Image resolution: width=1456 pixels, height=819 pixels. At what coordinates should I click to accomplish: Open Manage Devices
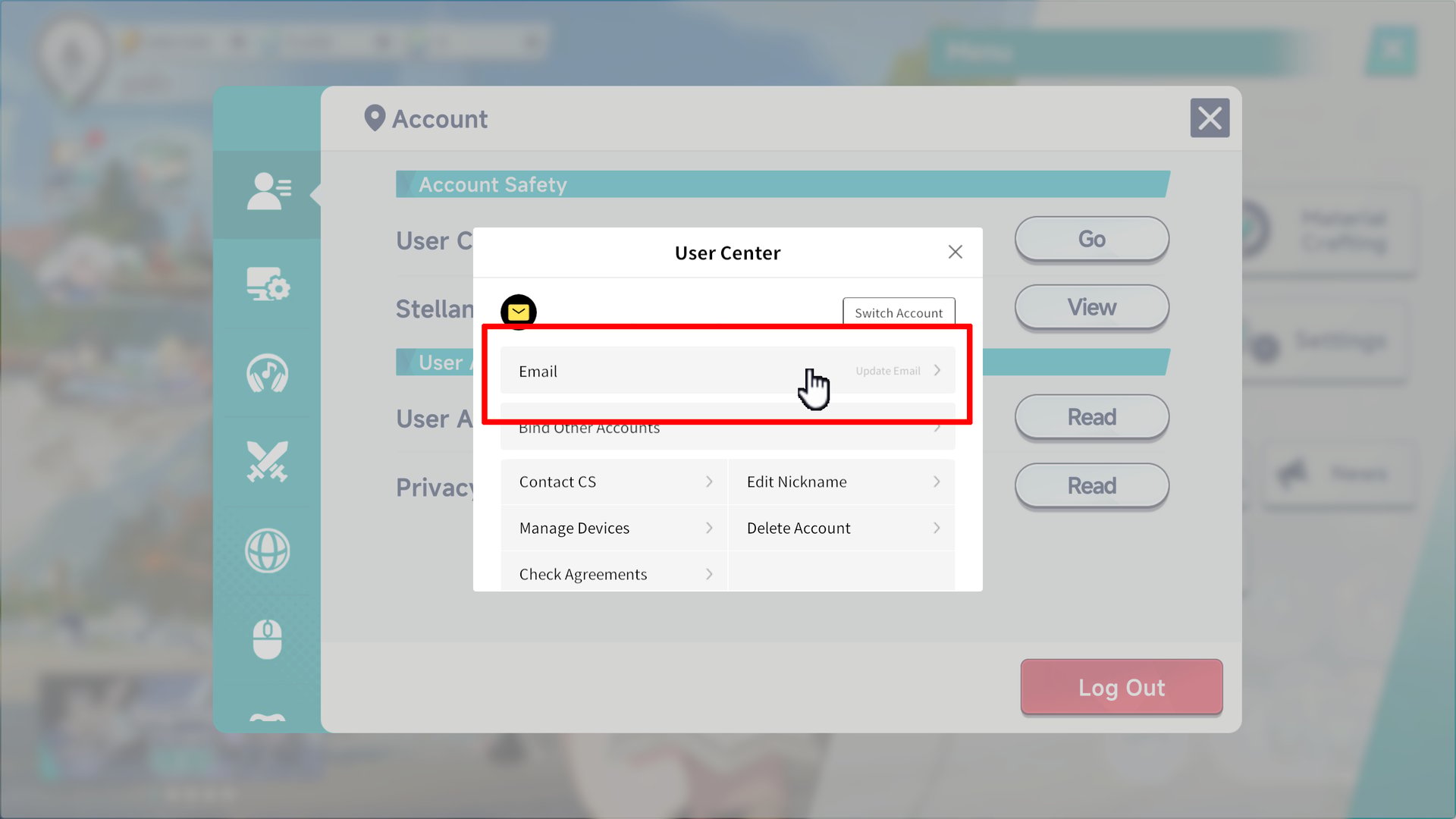(613, 528)
